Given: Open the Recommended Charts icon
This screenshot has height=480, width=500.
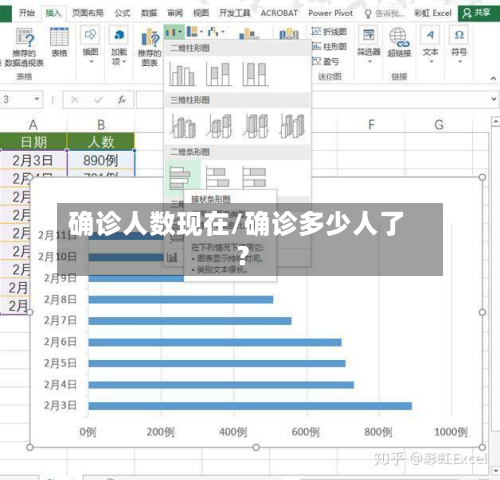Looking at the screenshot, I should click(x=150, y=47).
